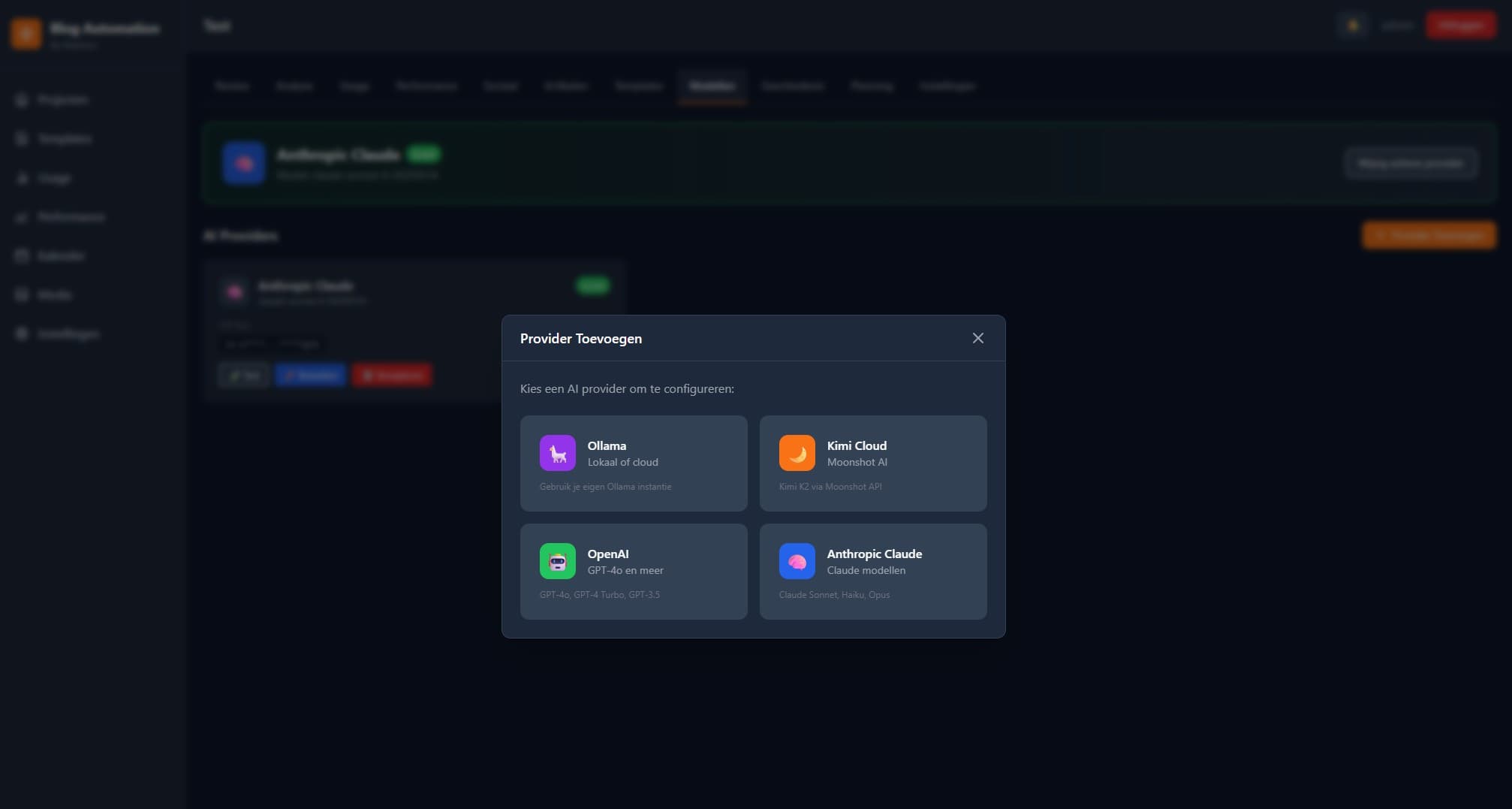
Task: Click 'GPT-4o, GPT-4 Turbo, GPT-3.5' description
Action: click(600, 595)
